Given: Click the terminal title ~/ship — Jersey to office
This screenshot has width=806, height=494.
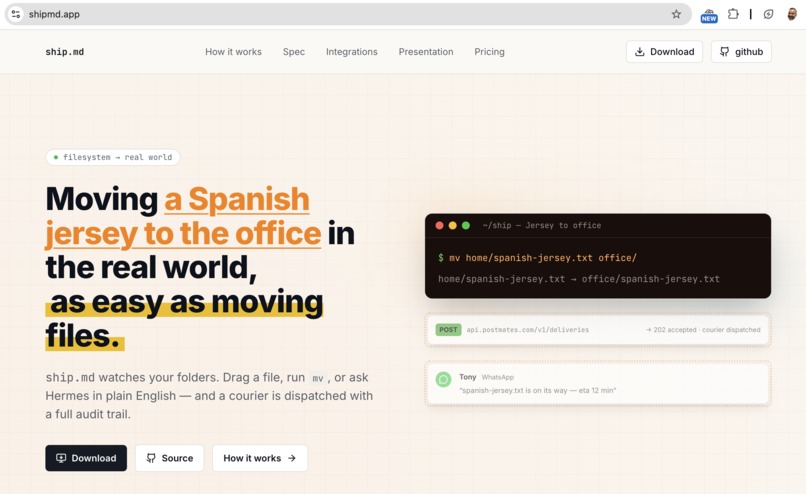Looking at the screenshot, I should click(542, 226).
